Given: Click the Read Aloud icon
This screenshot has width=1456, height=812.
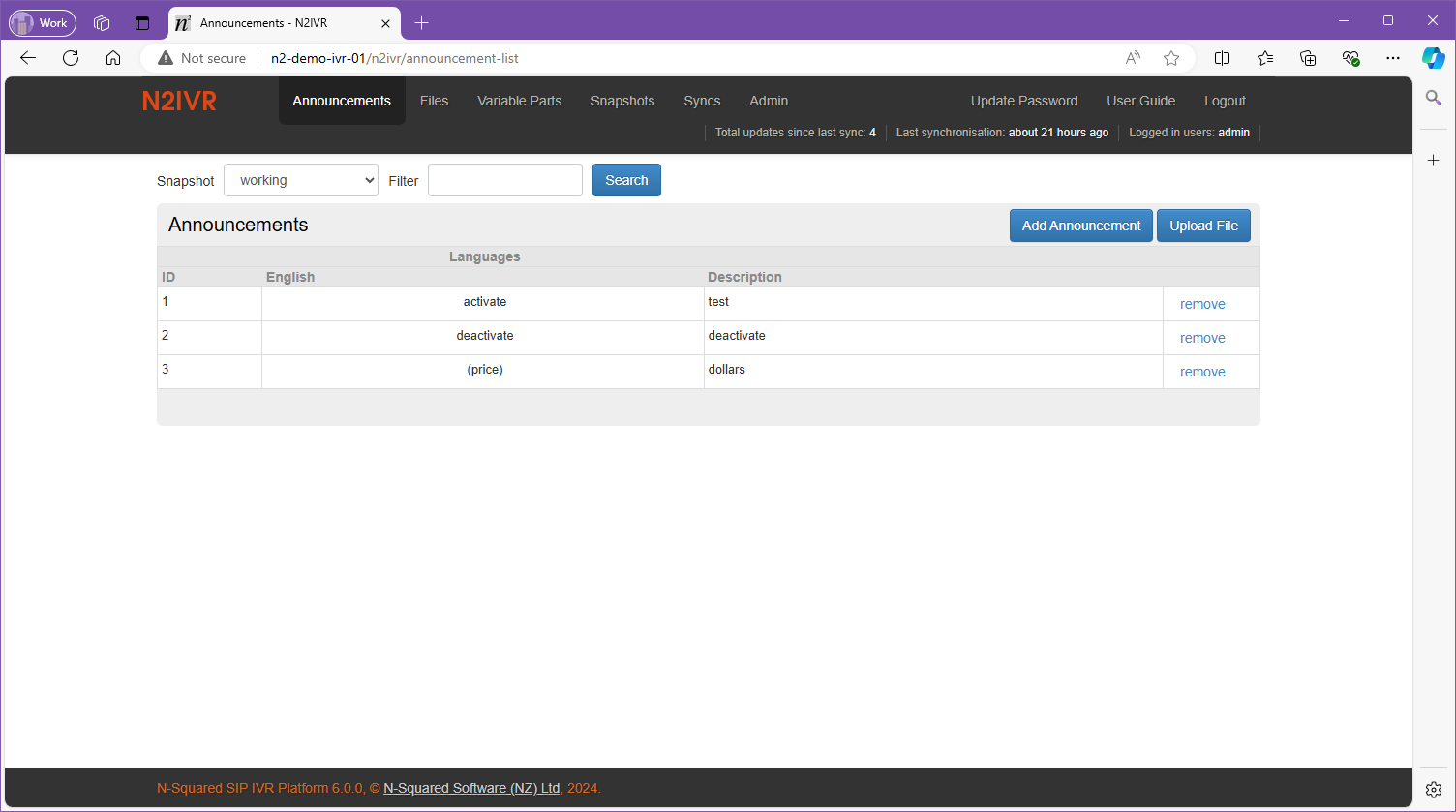Looking at the screenshot, I should (x=1133, y=58).
